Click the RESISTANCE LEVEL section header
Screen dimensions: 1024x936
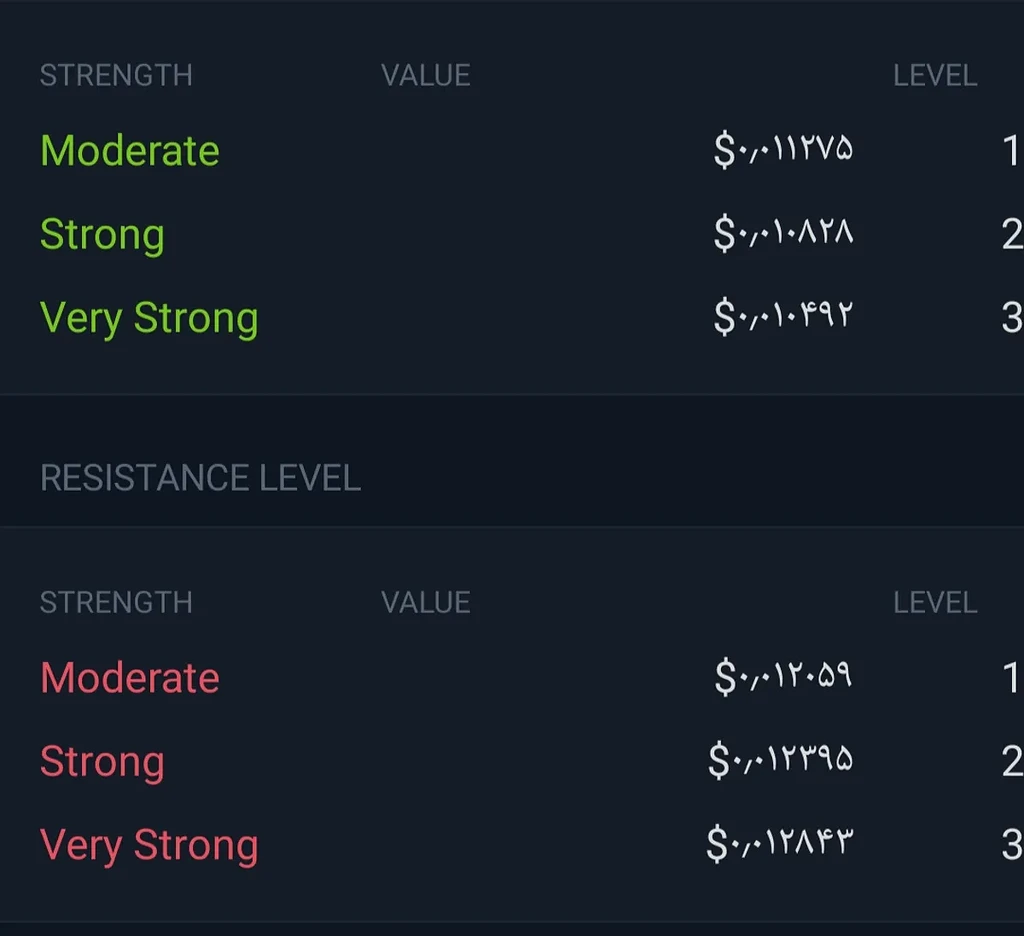tap(200, 478)
